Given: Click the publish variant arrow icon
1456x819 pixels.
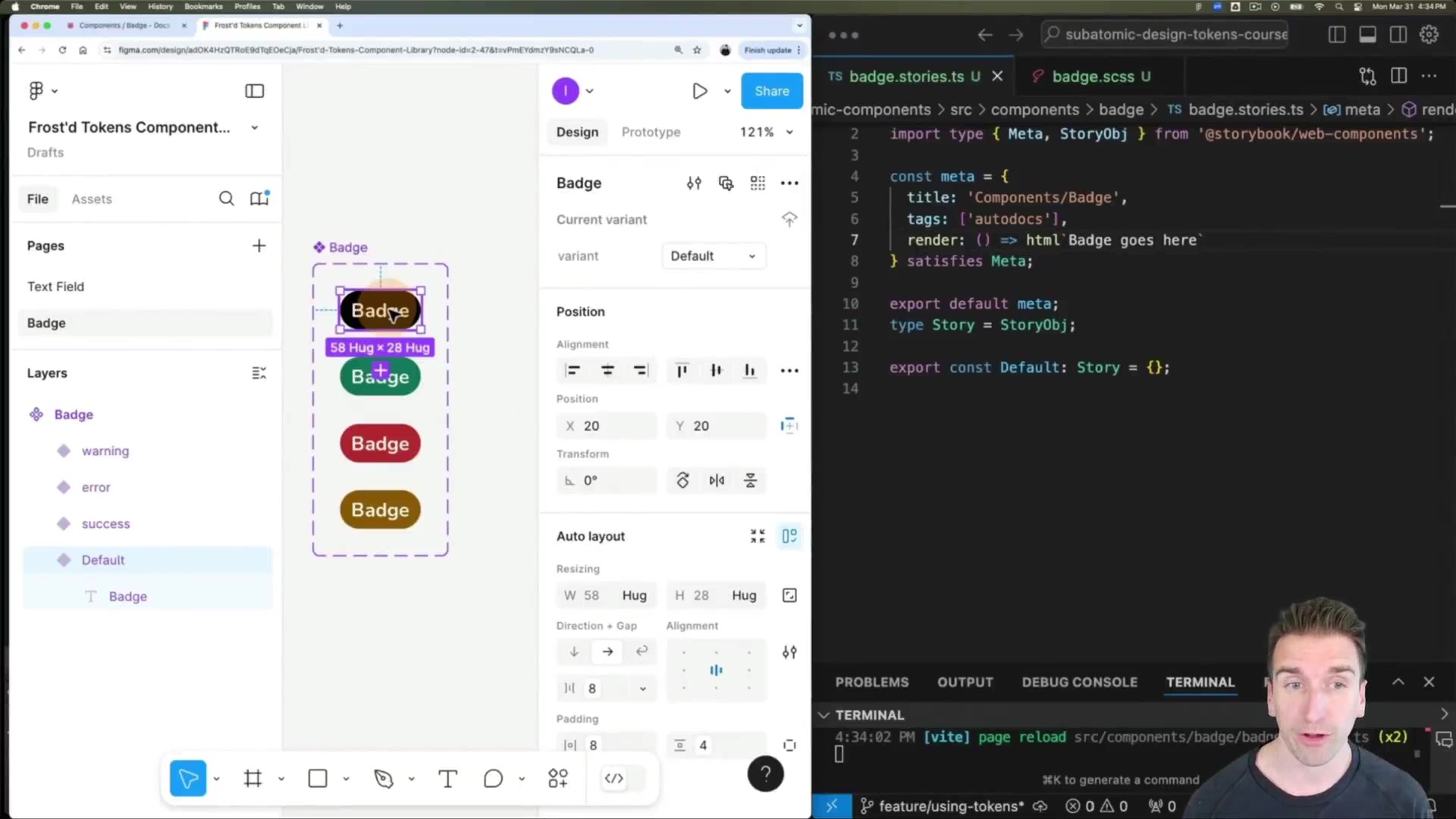Looking at the screenshot, I should [789, 219].
